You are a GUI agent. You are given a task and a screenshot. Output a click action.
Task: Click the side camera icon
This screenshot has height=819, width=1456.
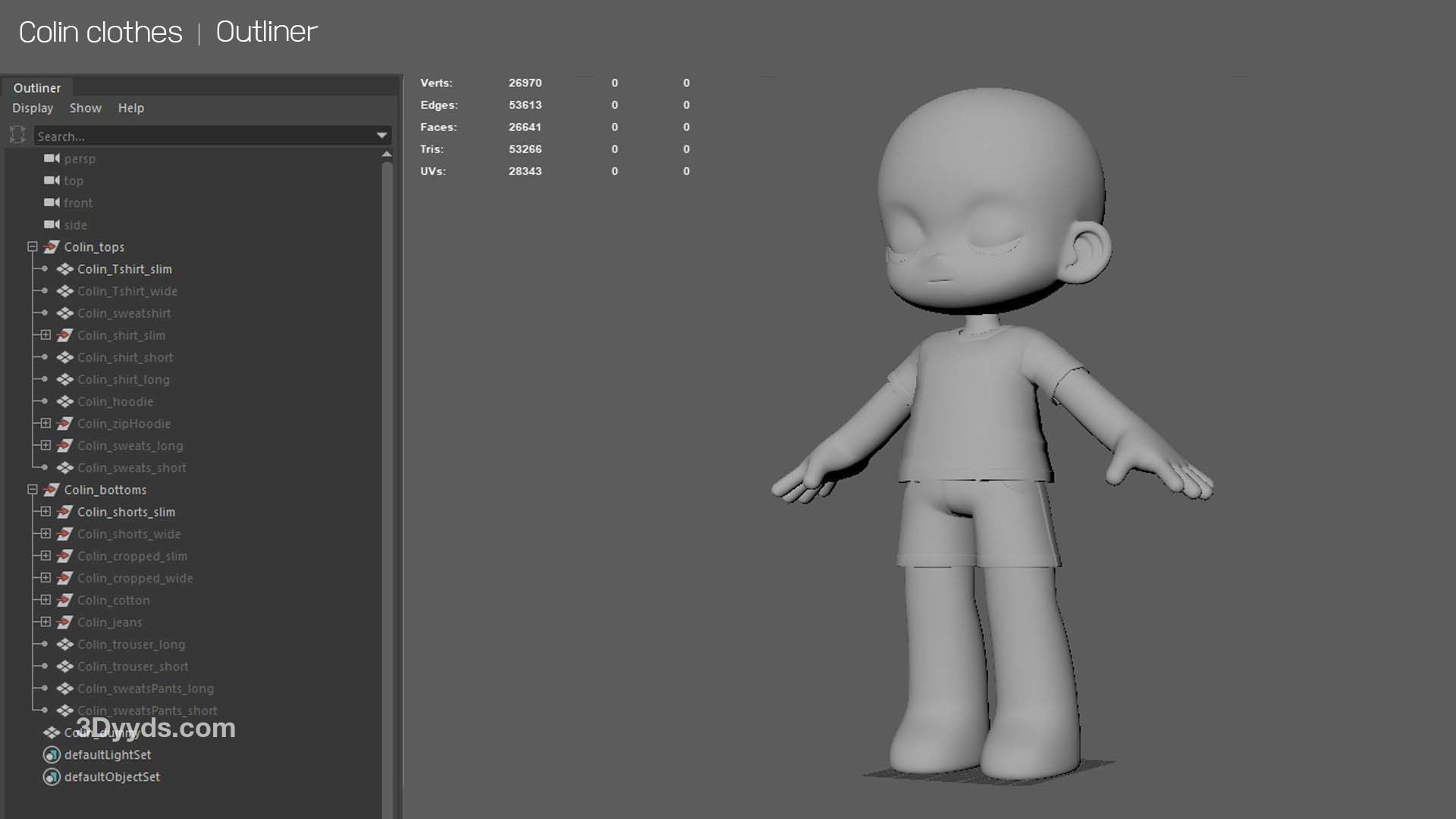pyautogui.click(x=52, y=225)
